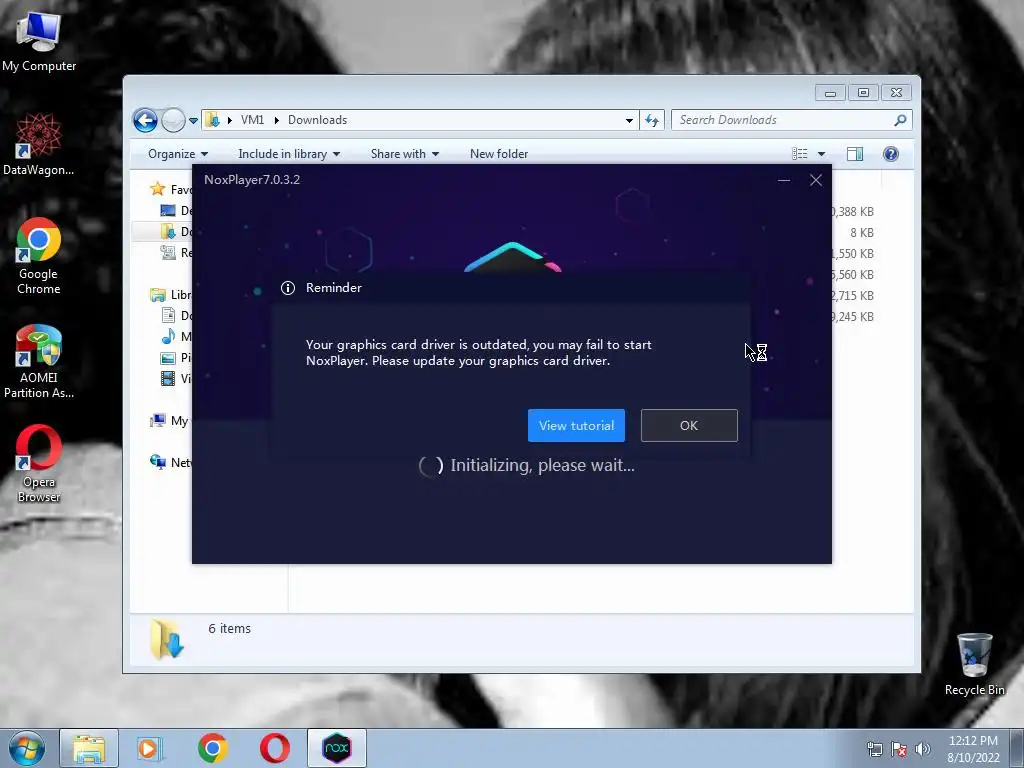Toggle the Explorer preview pane
The width and height of the screenshot is (1024, 768).
(855, 154)
